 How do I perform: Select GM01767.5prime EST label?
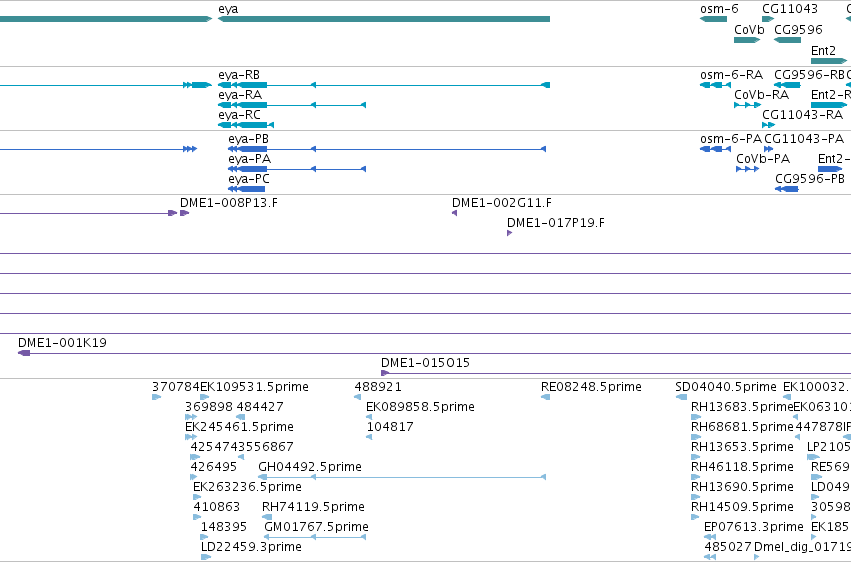316,527
